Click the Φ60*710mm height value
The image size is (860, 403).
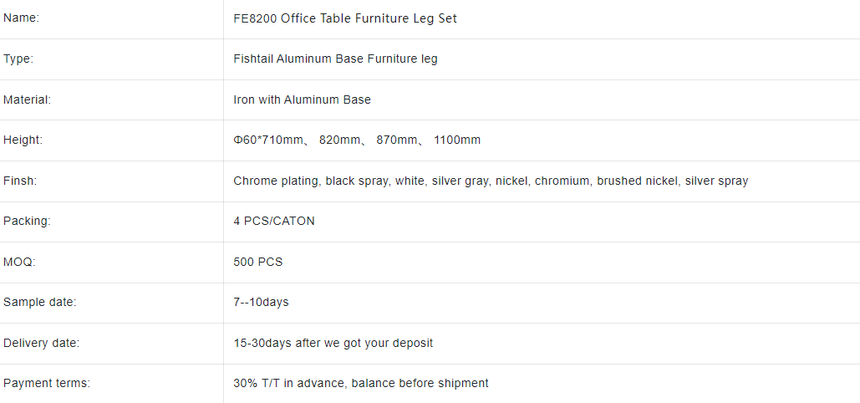point(268,140)
